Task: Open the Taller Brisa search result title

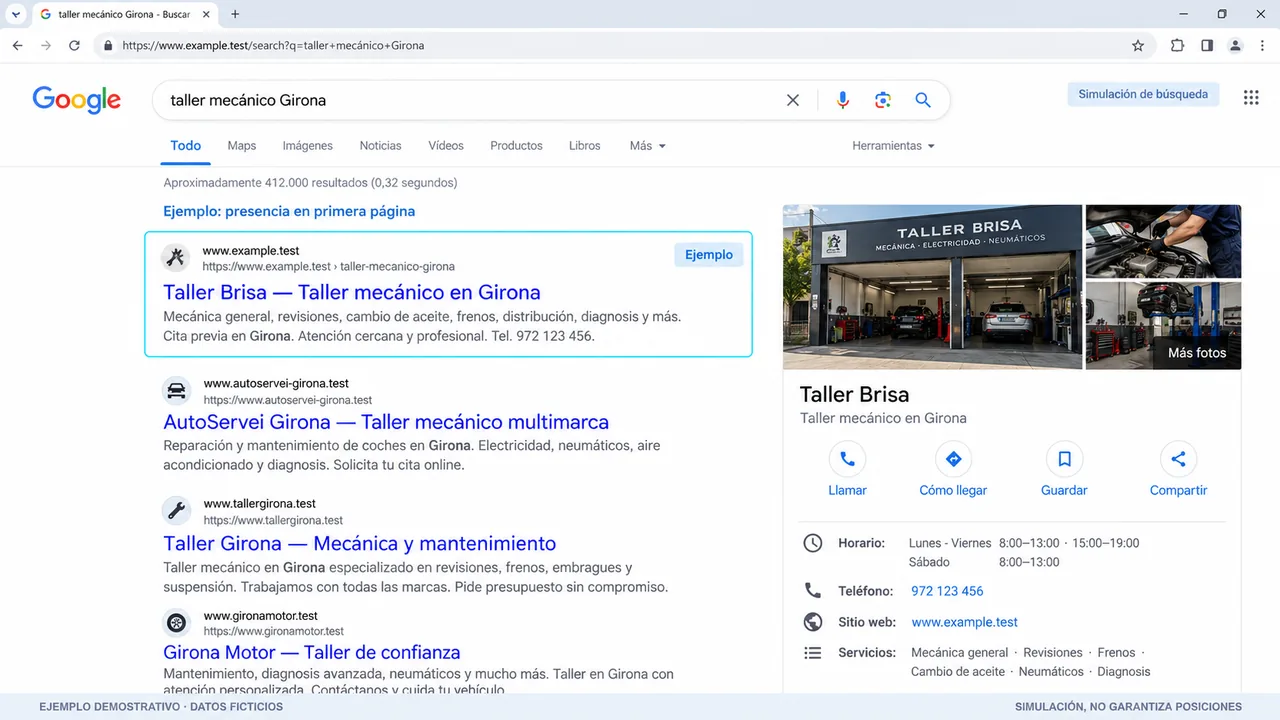Action: tap(352, 293)
